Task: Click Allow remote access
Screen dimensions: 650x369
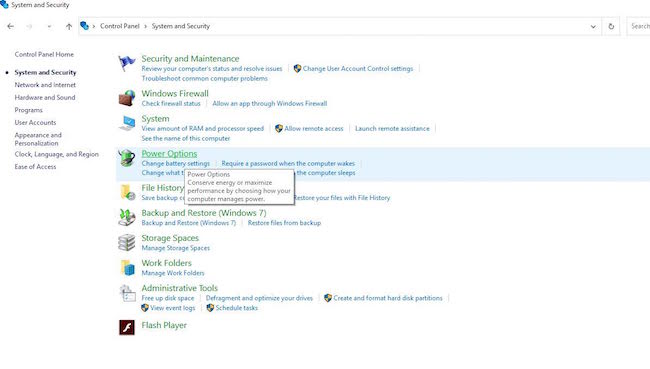Action: pos(314,129)
